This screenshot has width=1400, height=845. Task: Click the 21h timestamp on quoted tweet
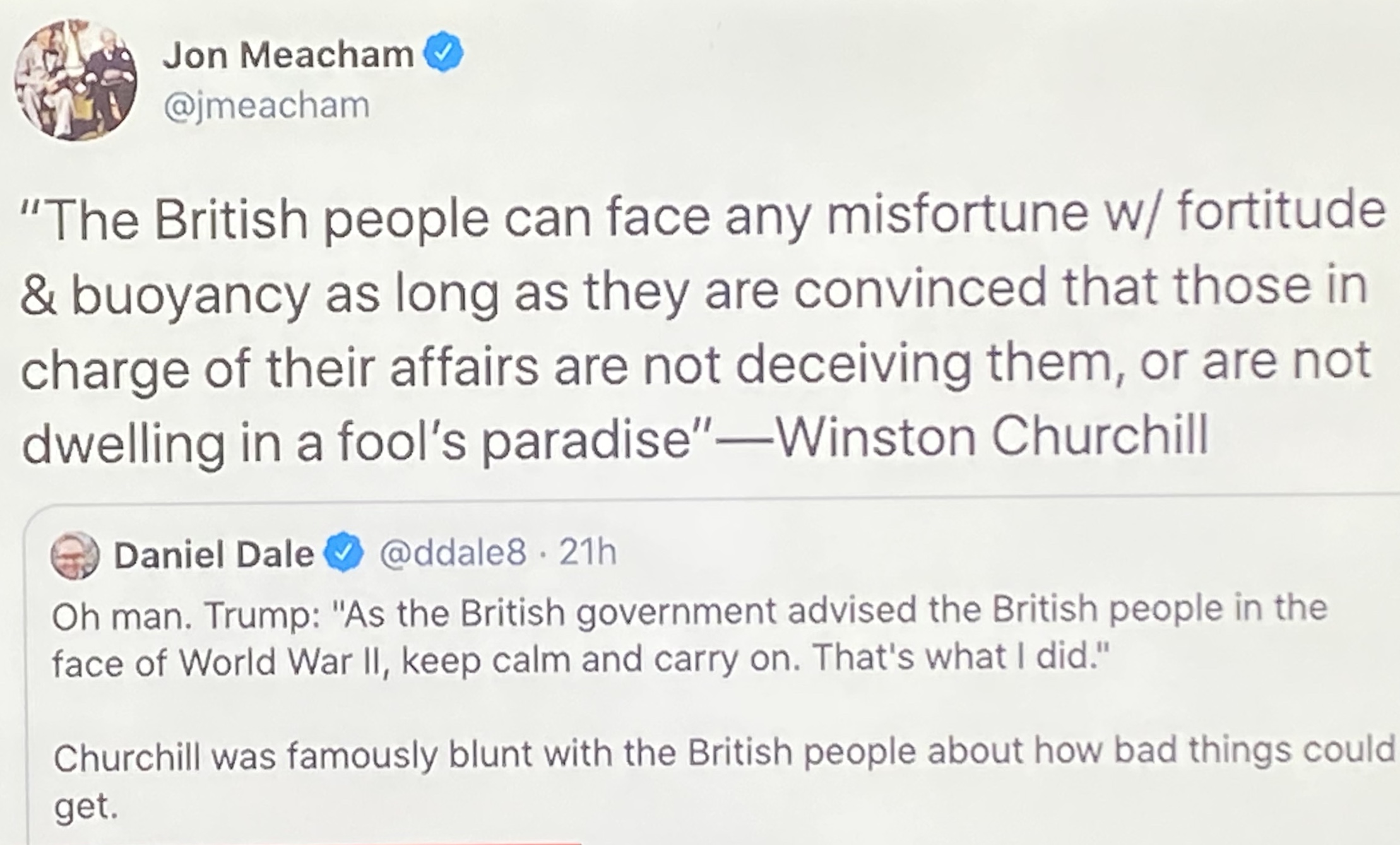coord(588,552)
